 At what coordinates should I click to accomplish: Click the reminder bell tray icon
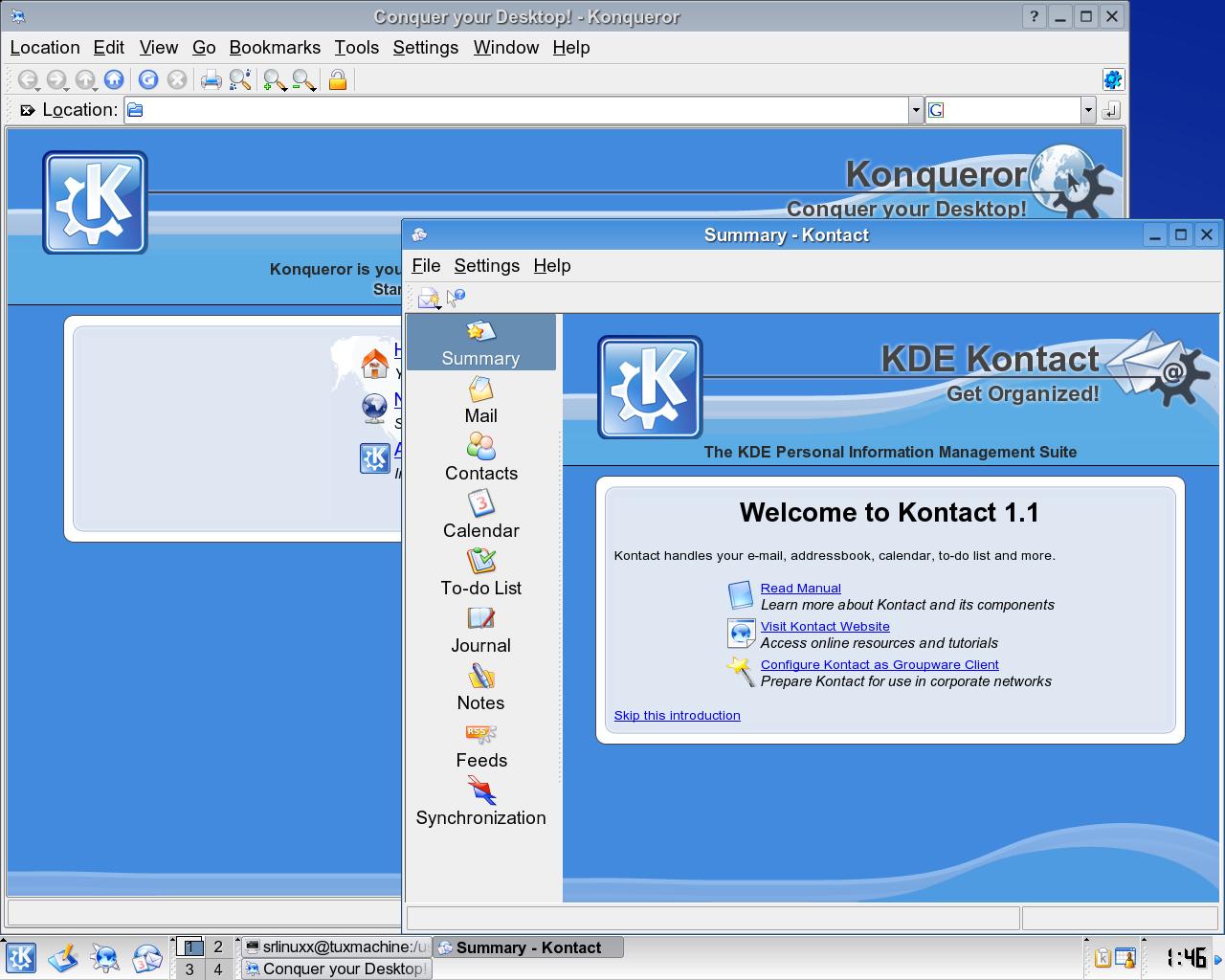coord(1125,957)
